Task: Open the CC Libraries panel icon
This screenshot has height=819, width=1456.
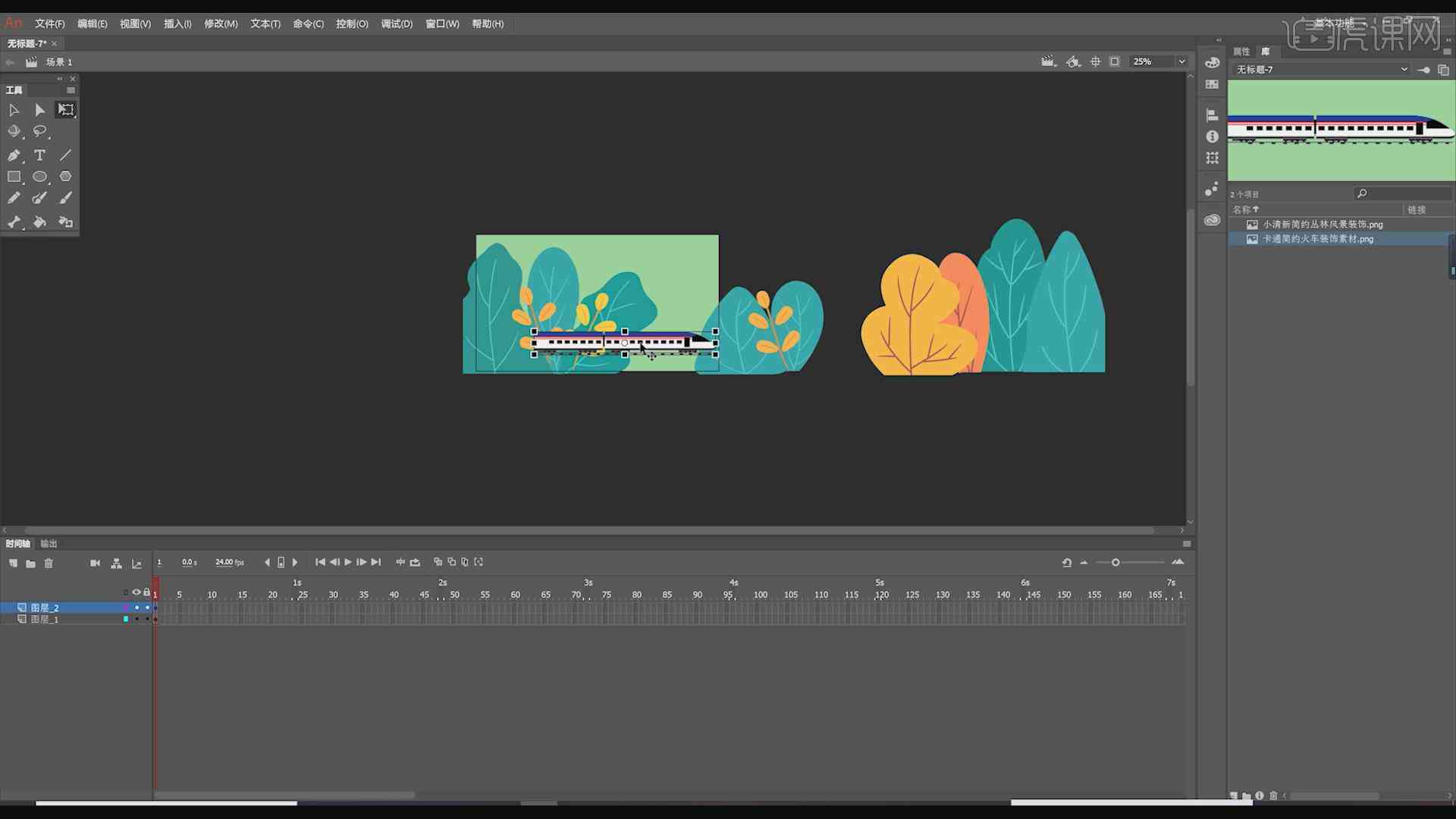Action: tap(1212, 220)
